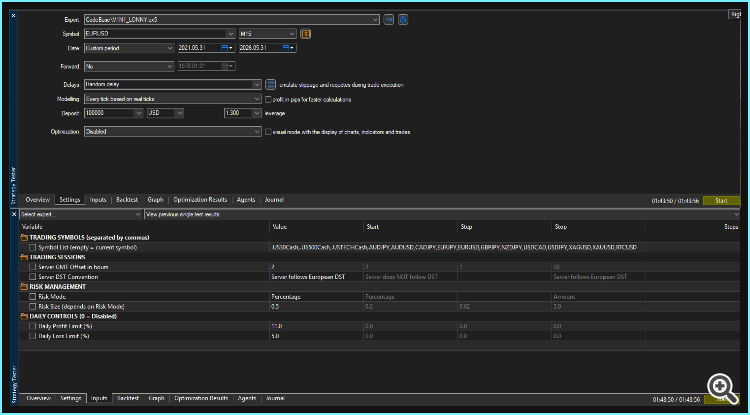Open Journal tab in lower panel
The height and width of the screenshot is (415, 750).
(275, 398)
